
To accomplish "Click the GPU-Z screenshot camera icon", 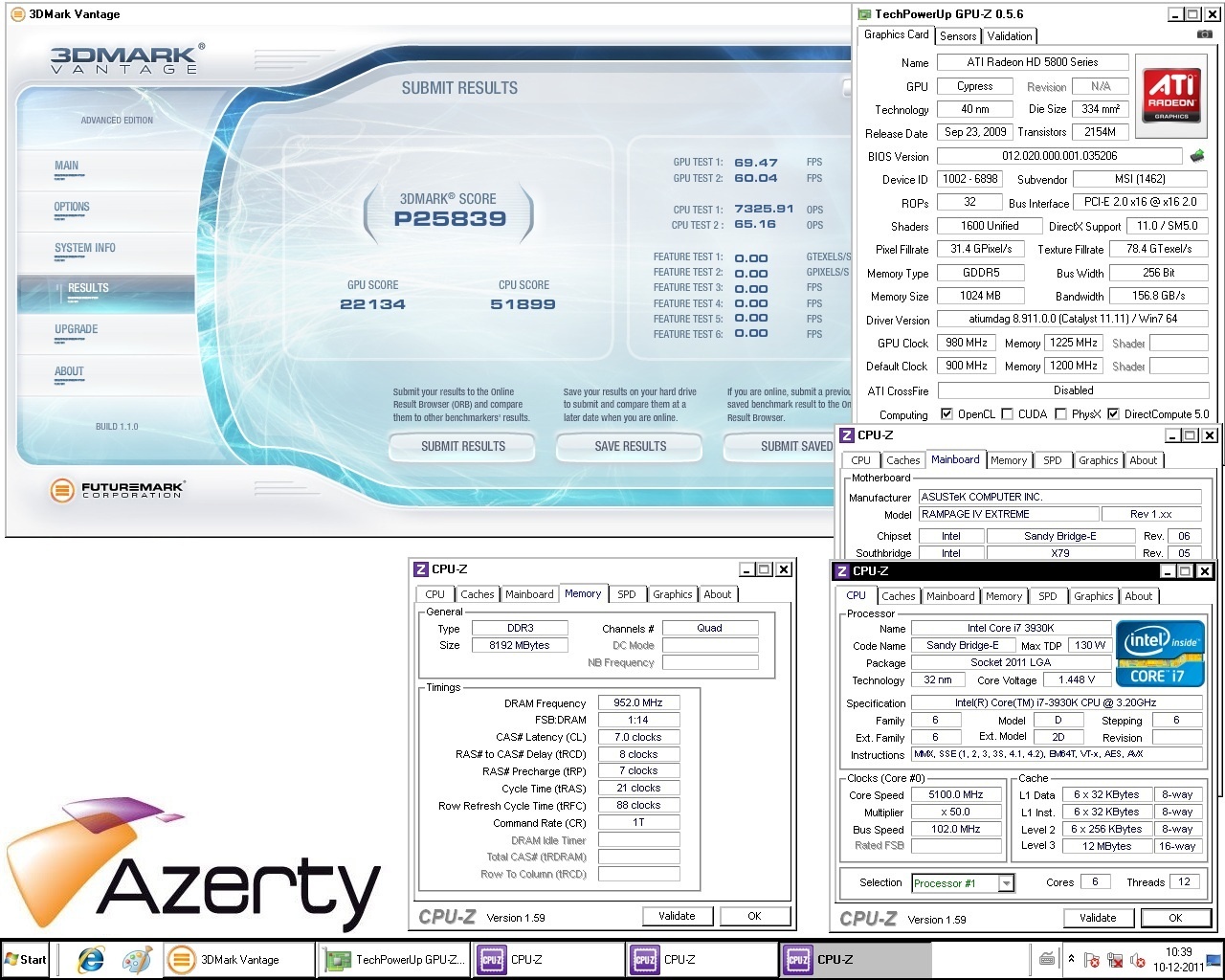I will pyautogui.click(x=1204, y=34).
